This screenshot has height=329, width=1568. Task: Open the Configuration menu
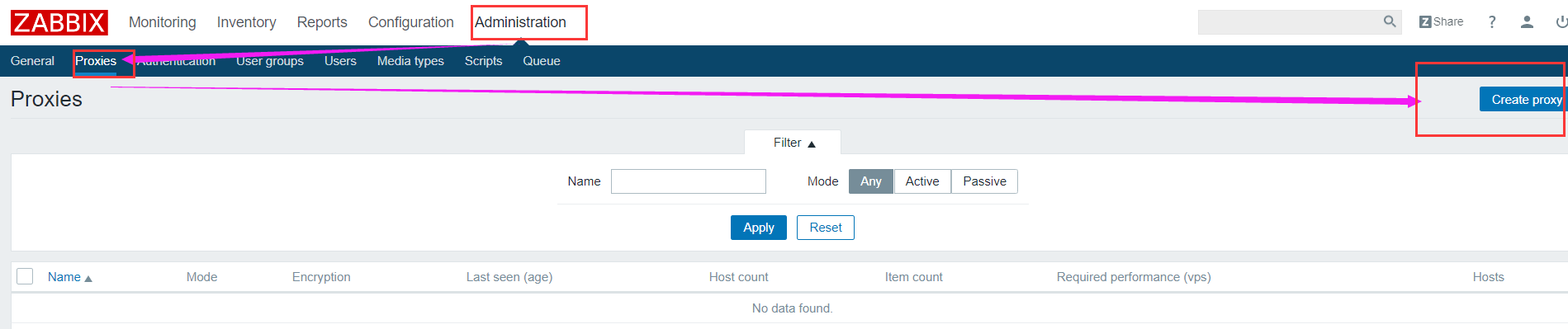pos(411,22)
